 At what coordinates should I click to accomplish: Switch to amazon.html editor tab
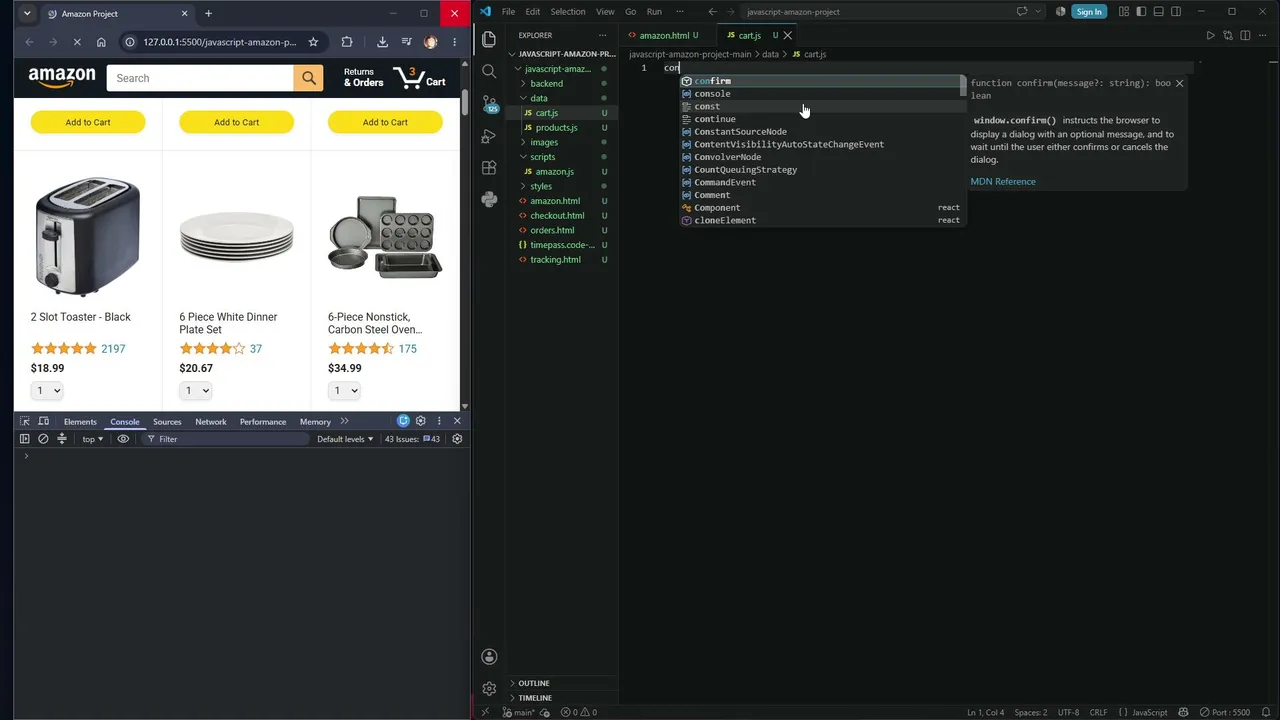coord(663,36)
